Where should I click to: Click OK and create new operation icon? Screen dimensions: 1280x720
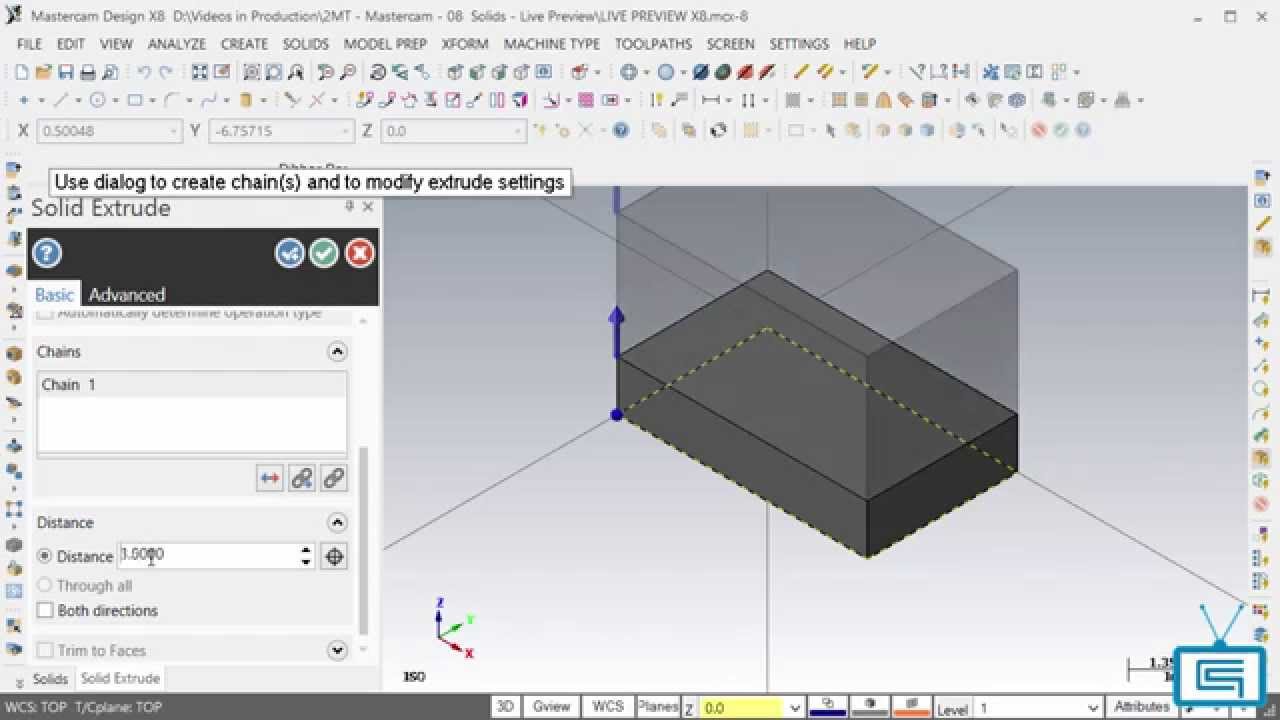coord(290,253)
